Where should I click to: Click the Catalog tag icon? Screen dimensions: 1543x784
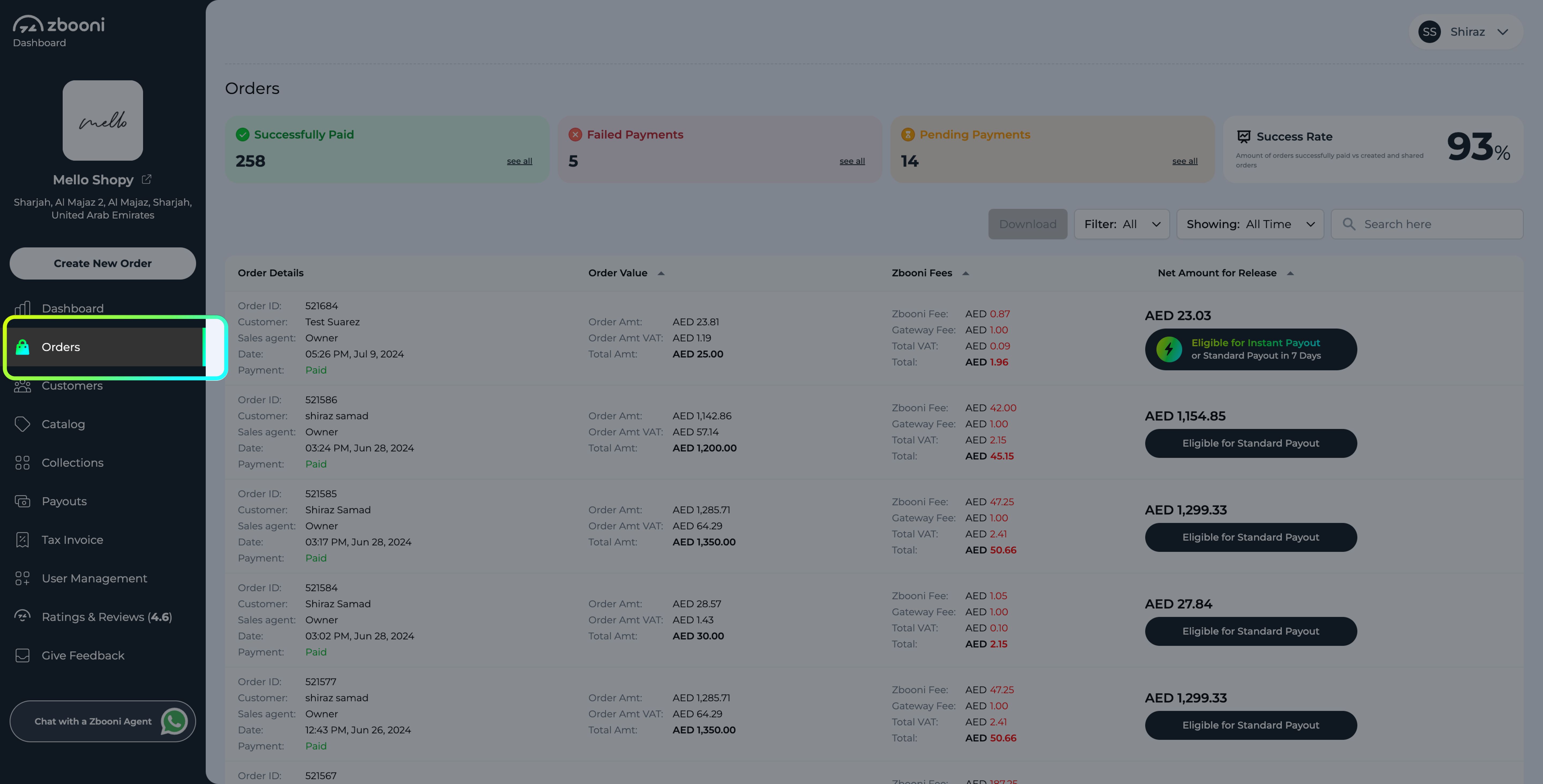pyautogui.click(x=22, y=424)
